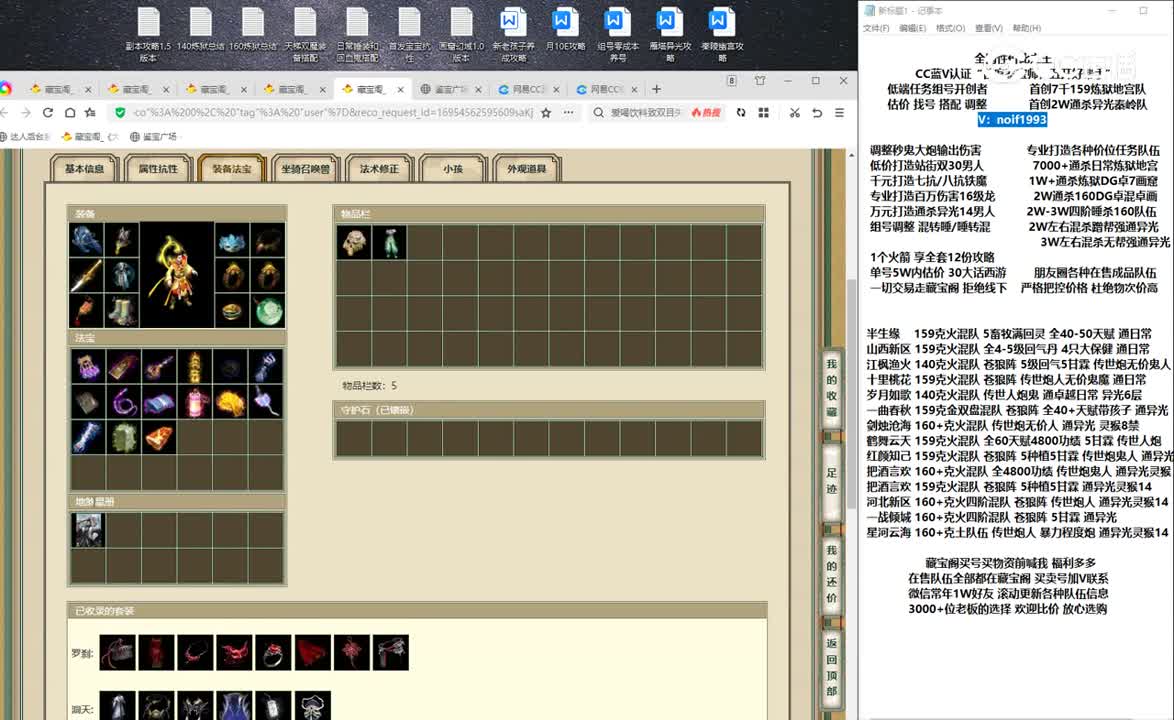Open the address bar more-options ellipsis
This screenshot has width=1174, height=720.
(x=569, y=112)
